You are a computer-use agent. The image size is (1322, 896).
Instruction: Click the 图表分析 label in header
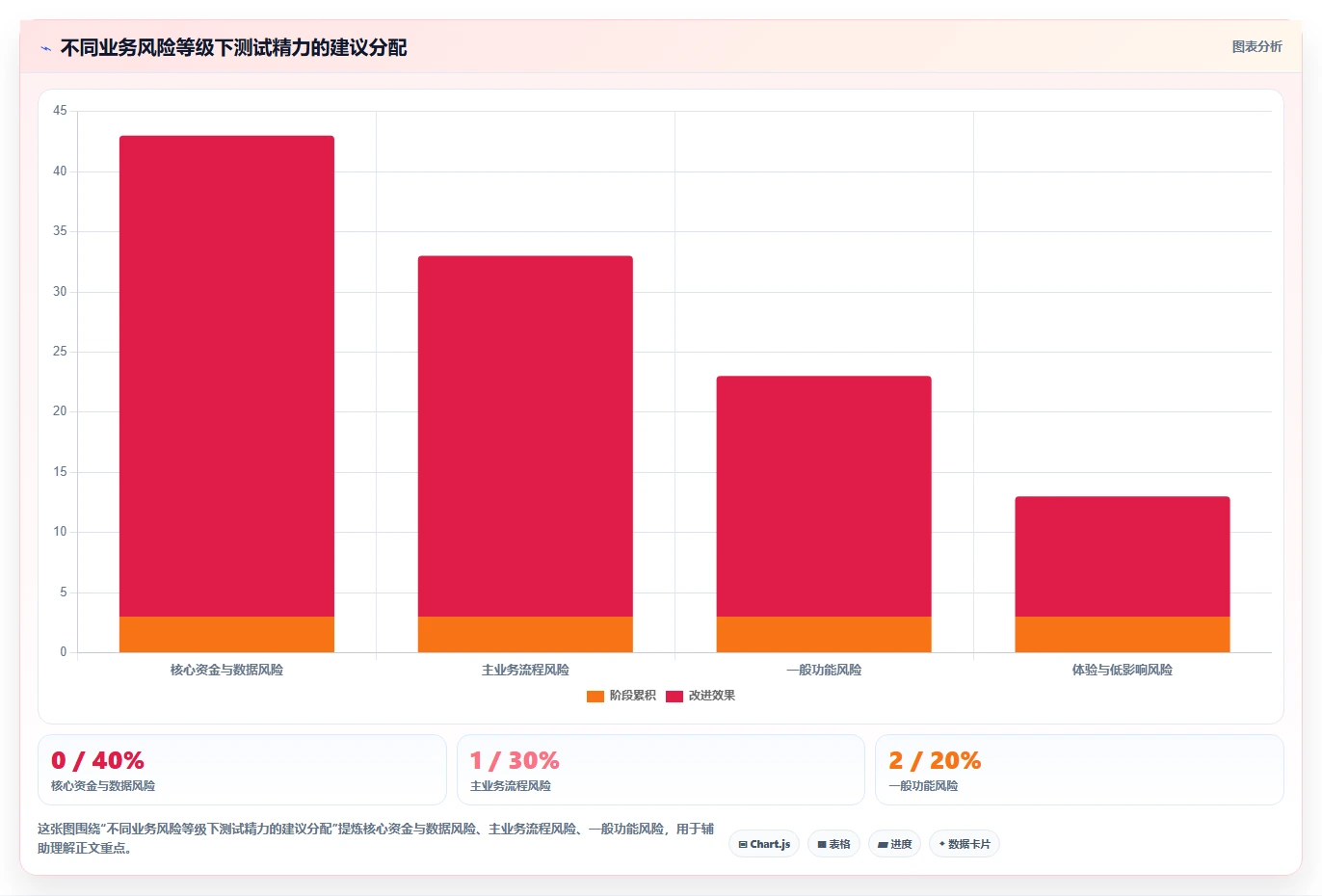click(1256, 46)
